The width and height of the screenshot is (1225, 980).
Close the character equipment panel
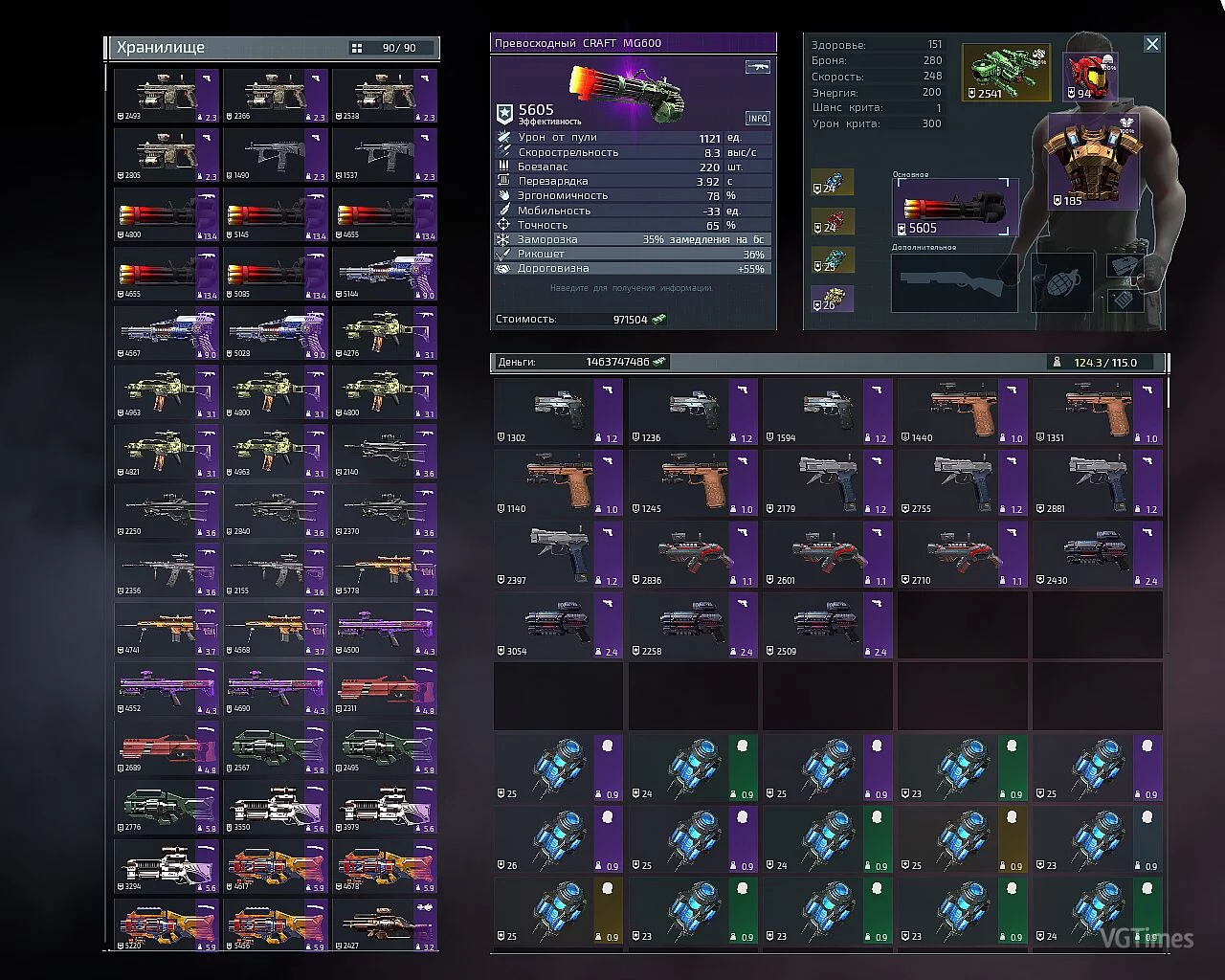pyautogui.click(x=1152, y=44)
